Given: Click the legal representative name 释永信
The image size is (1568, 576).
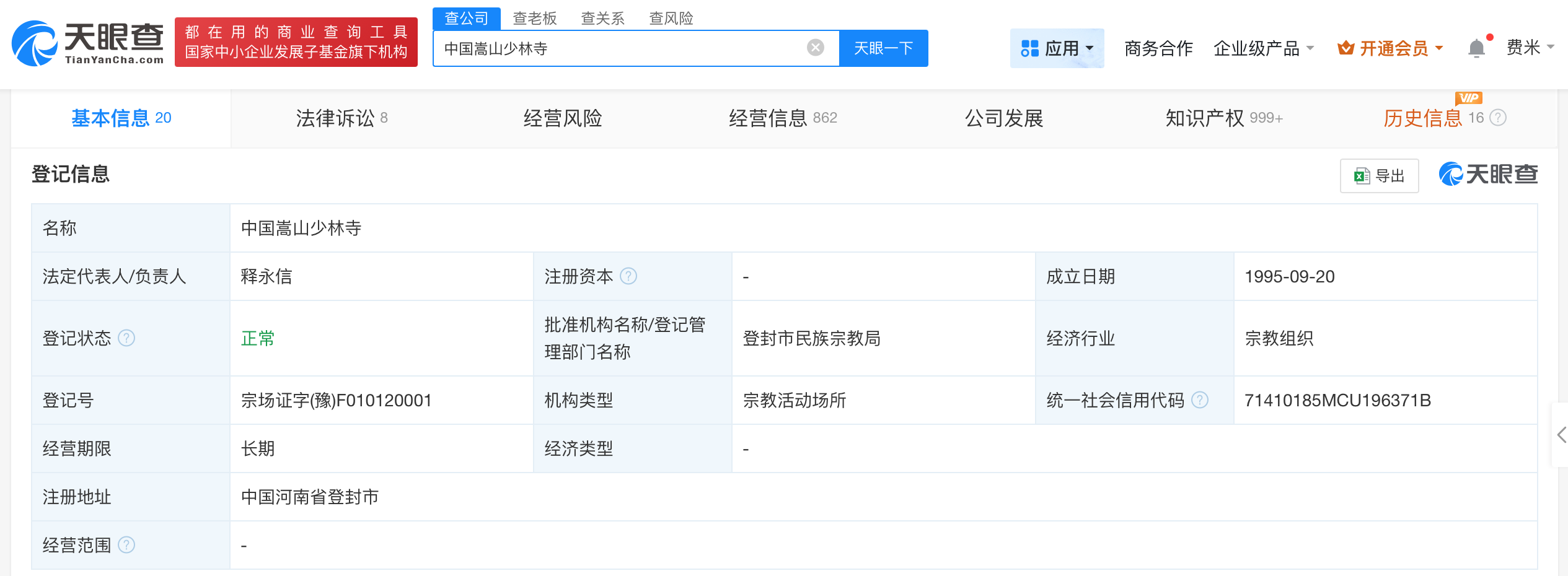Looking at the screenshot, I should point(266,276).
